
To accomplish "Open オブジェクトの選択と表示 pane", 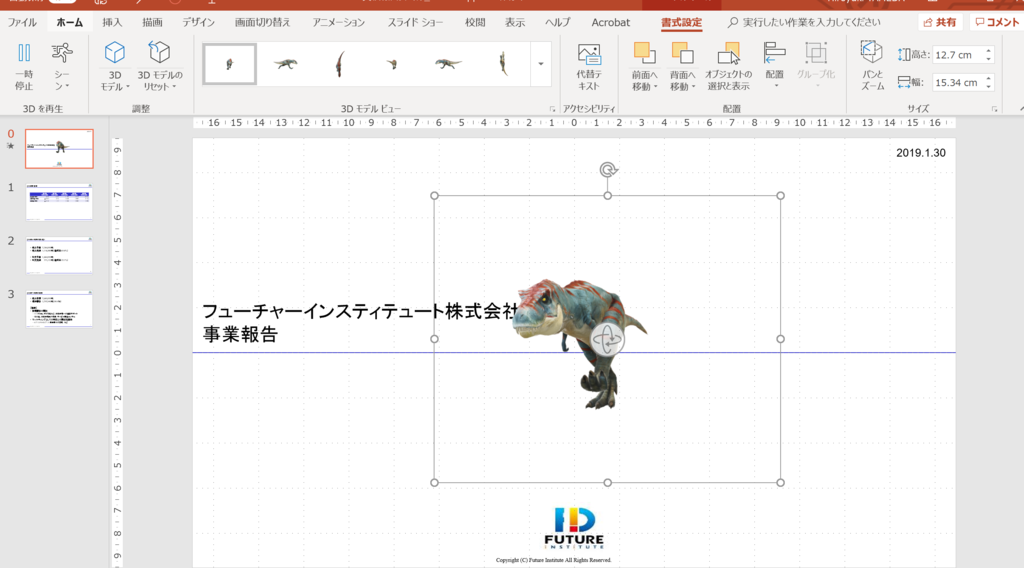I will [x=728, y=67].
